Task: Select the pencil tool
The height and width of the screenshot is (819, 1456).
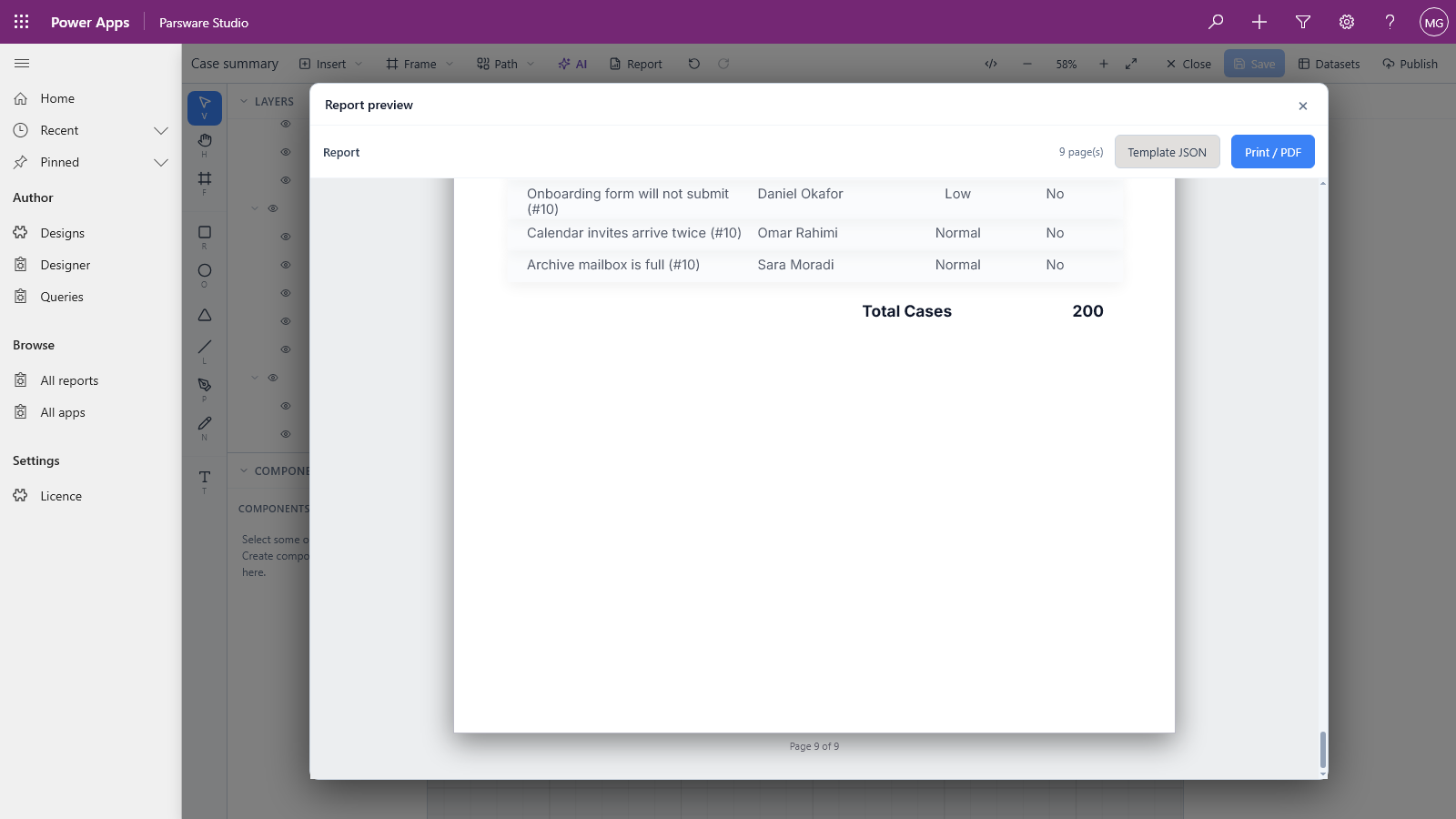Action: click(x=205, y=427)
